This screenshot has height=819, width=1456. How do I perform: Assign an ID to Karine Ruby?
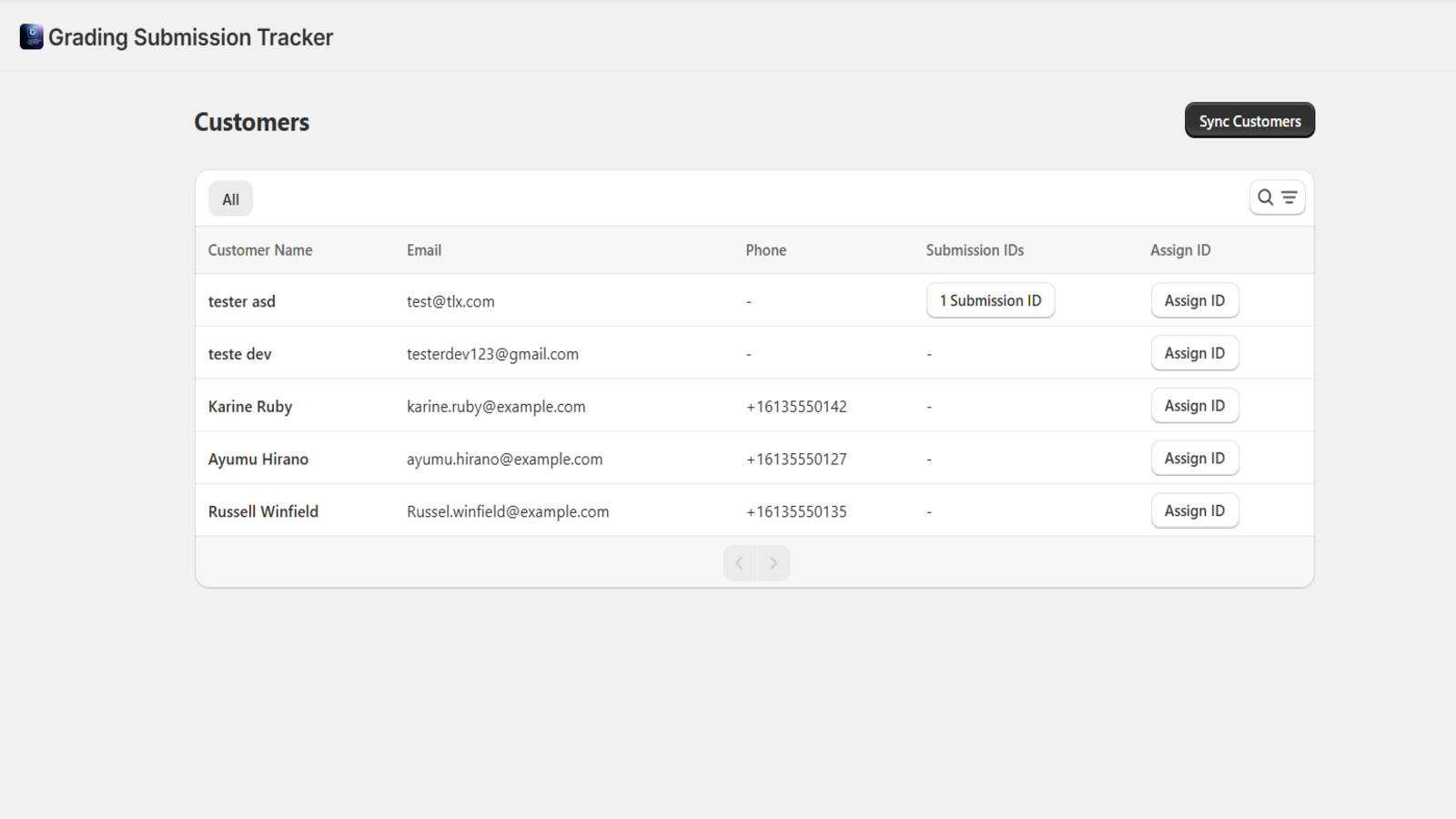pos(1195,405)
